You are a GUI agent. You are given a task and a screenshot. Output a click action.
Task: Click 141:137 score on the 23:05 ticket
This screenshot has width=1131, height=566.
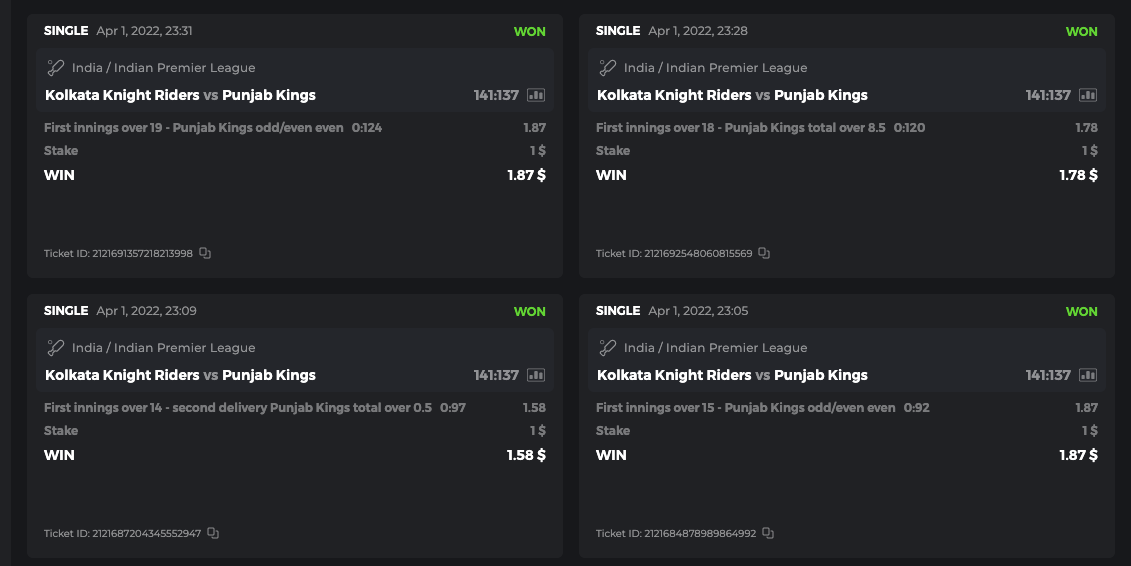1048,376
